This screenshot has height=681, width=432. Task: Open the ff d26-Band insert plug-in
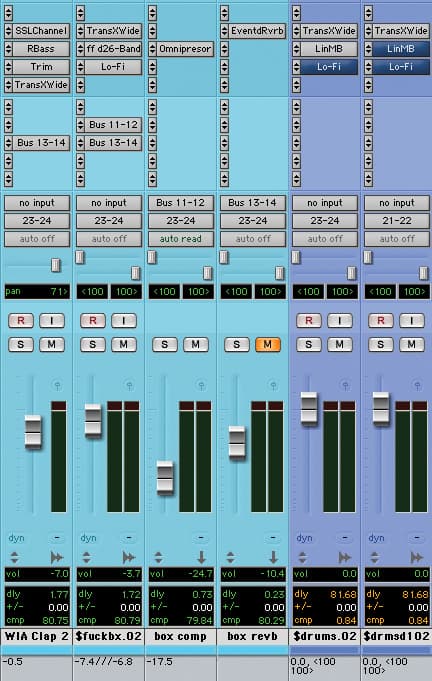coord(113,49)
